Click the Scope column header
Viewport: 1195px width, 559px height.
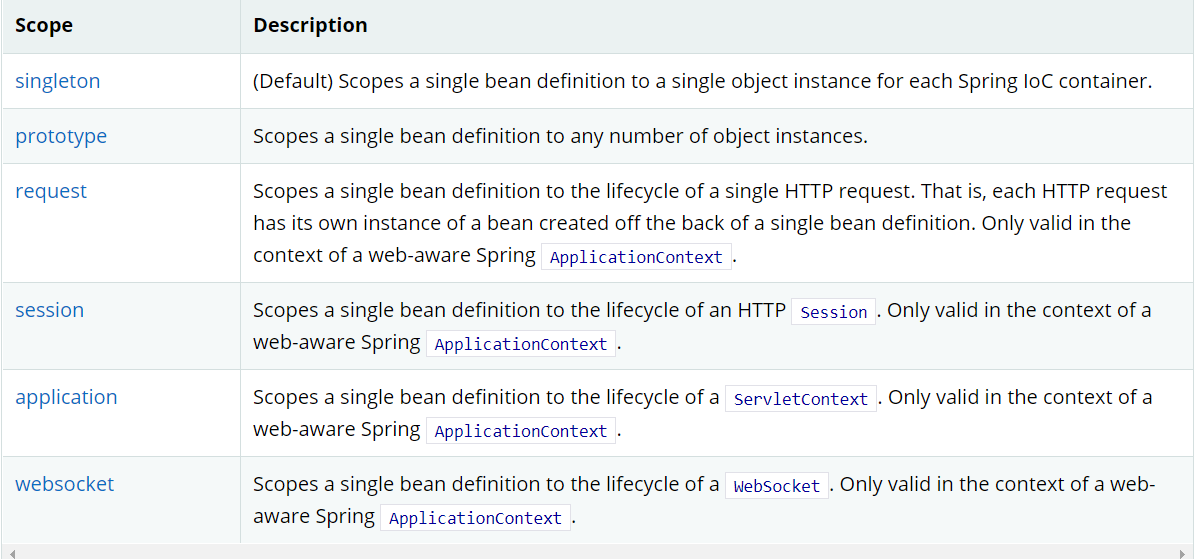44,26
